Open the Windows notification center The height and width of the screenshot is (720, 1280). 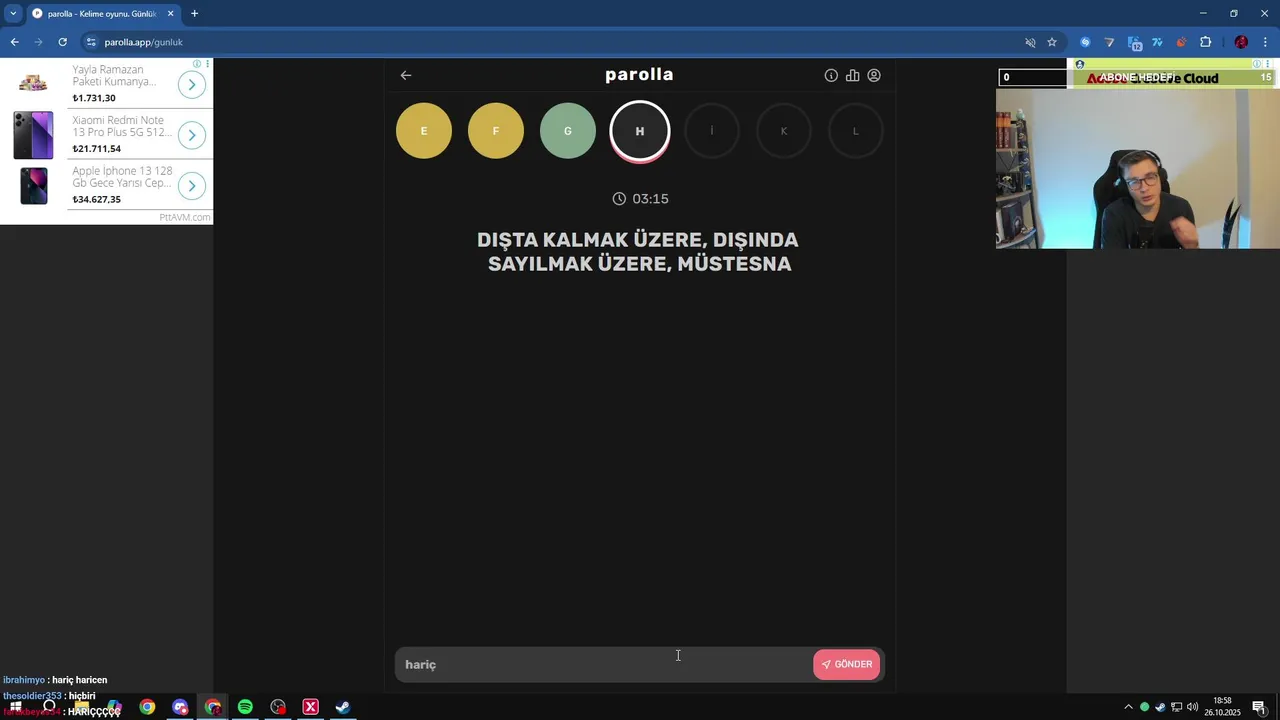tap(1259, 707)
